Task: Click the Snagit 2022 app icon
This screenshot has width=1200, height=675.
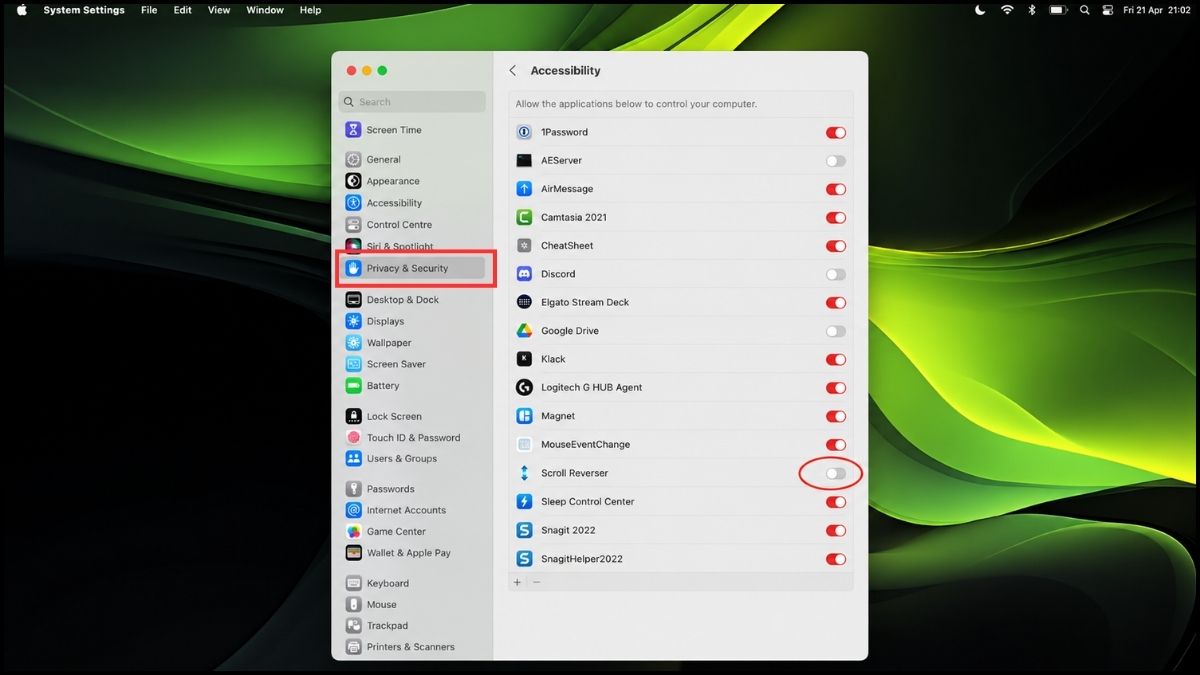Action: [524, 530]
